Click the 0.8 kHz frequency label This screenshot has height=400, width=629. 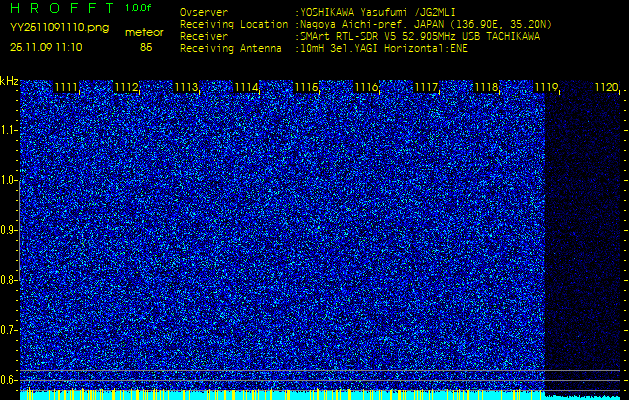(9, 280)
